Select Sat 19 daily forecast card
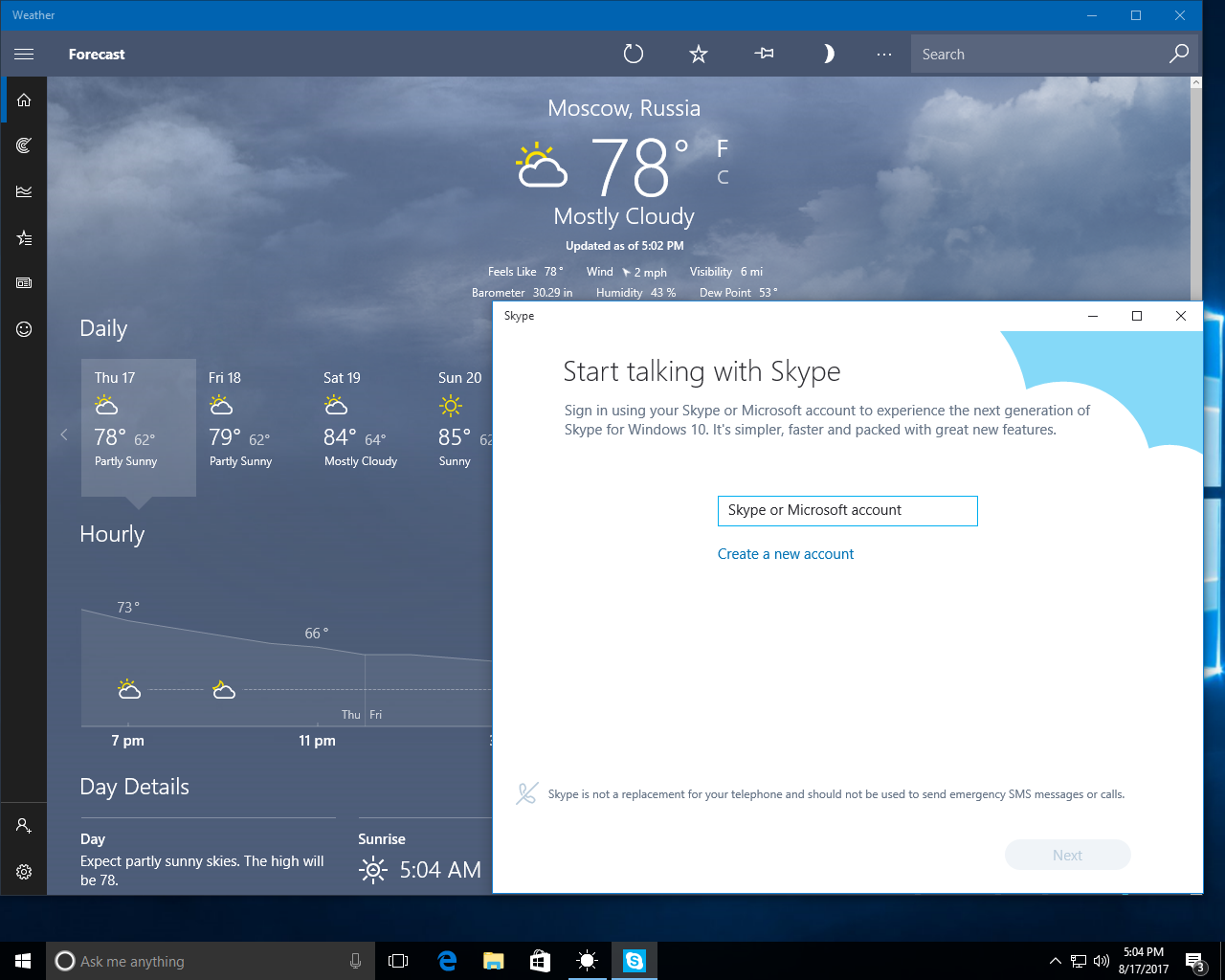This screenshot has width=1225, height=980. 368,428
